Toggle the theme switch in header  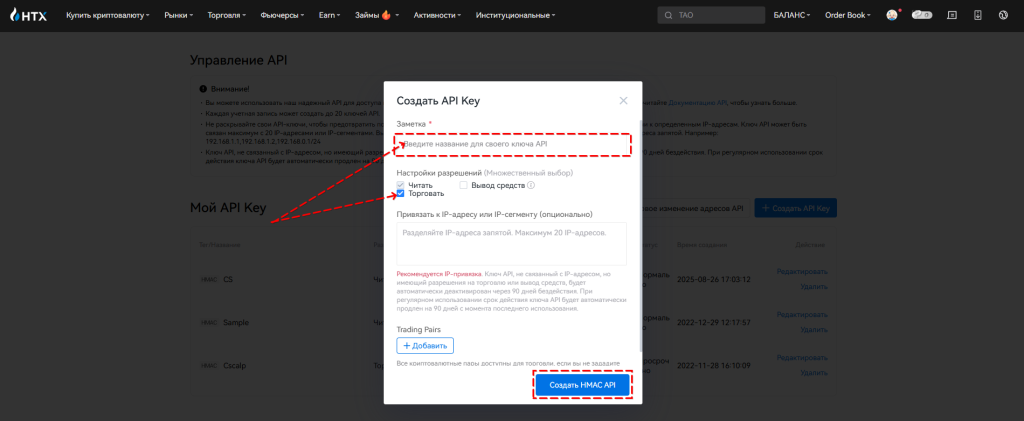pos(921,15)
